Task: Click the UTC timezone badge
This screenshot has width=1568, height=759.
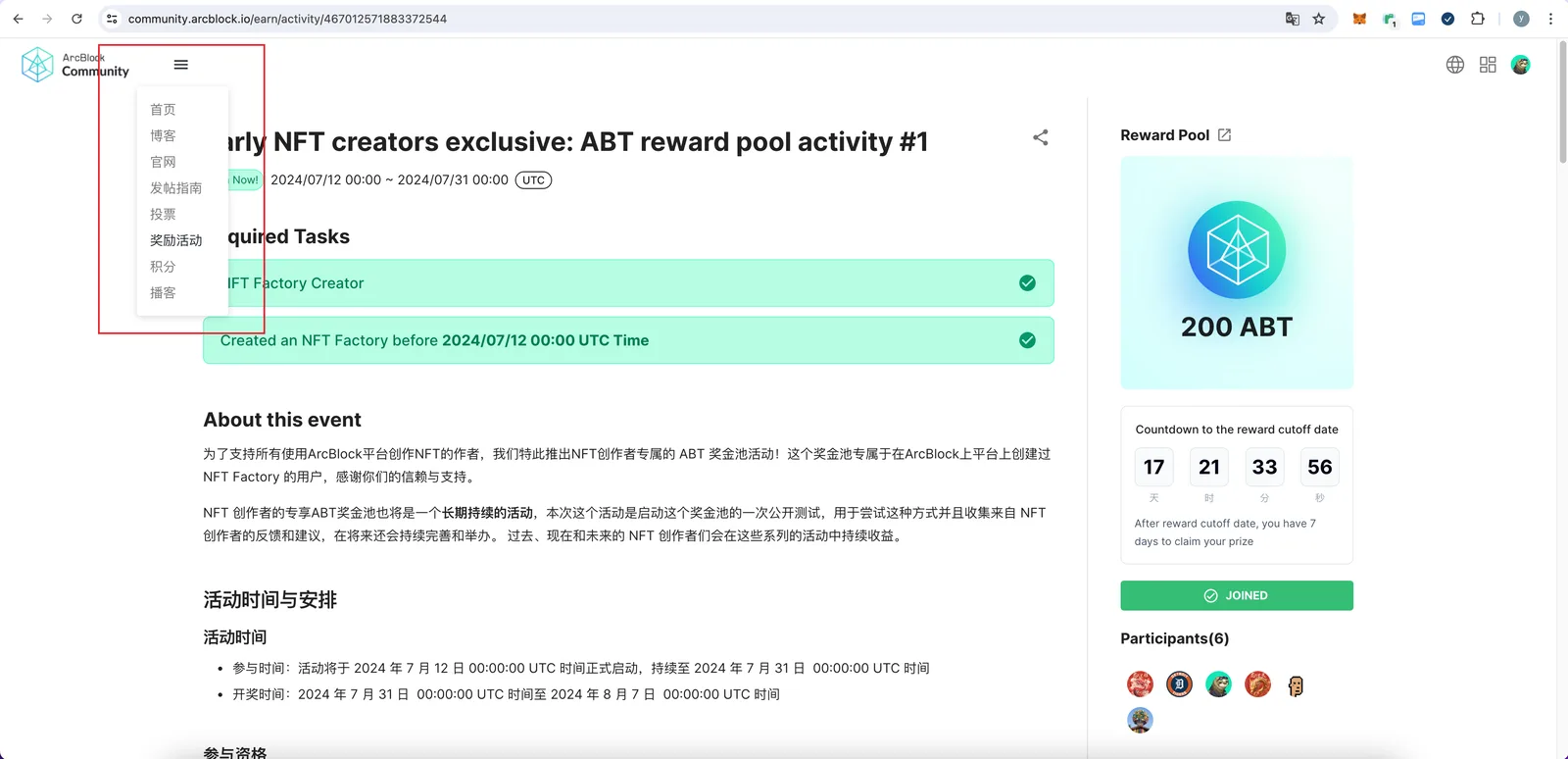Action: pyautogui.click(x=533, y=180)
